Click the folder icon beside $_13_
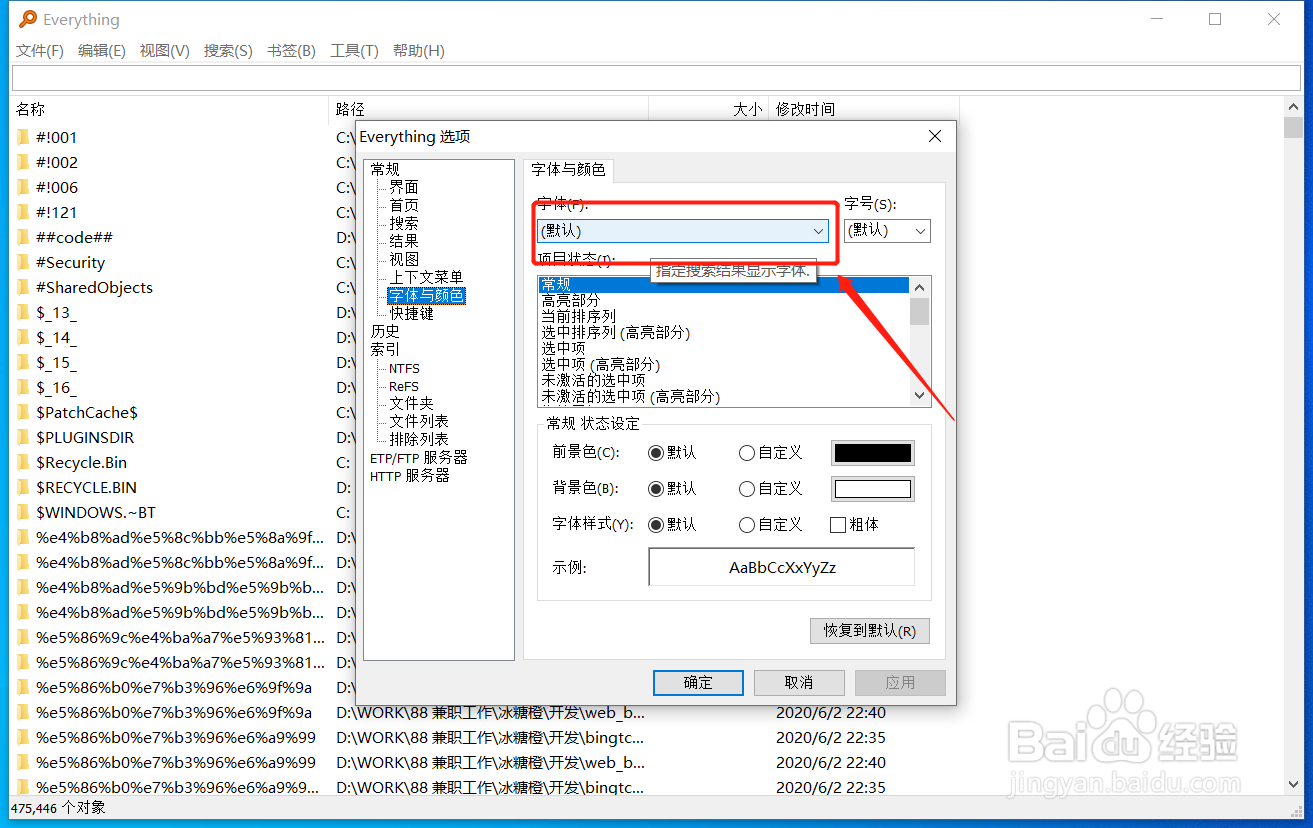The height and width of the screenshot is (828, 1313). coord(23,312)
